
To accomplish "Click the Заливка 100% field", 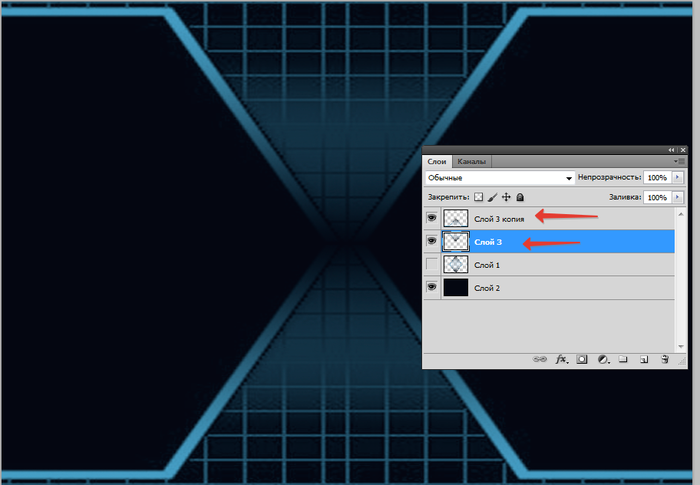I will pyautogui.click(x=657, y=197).
